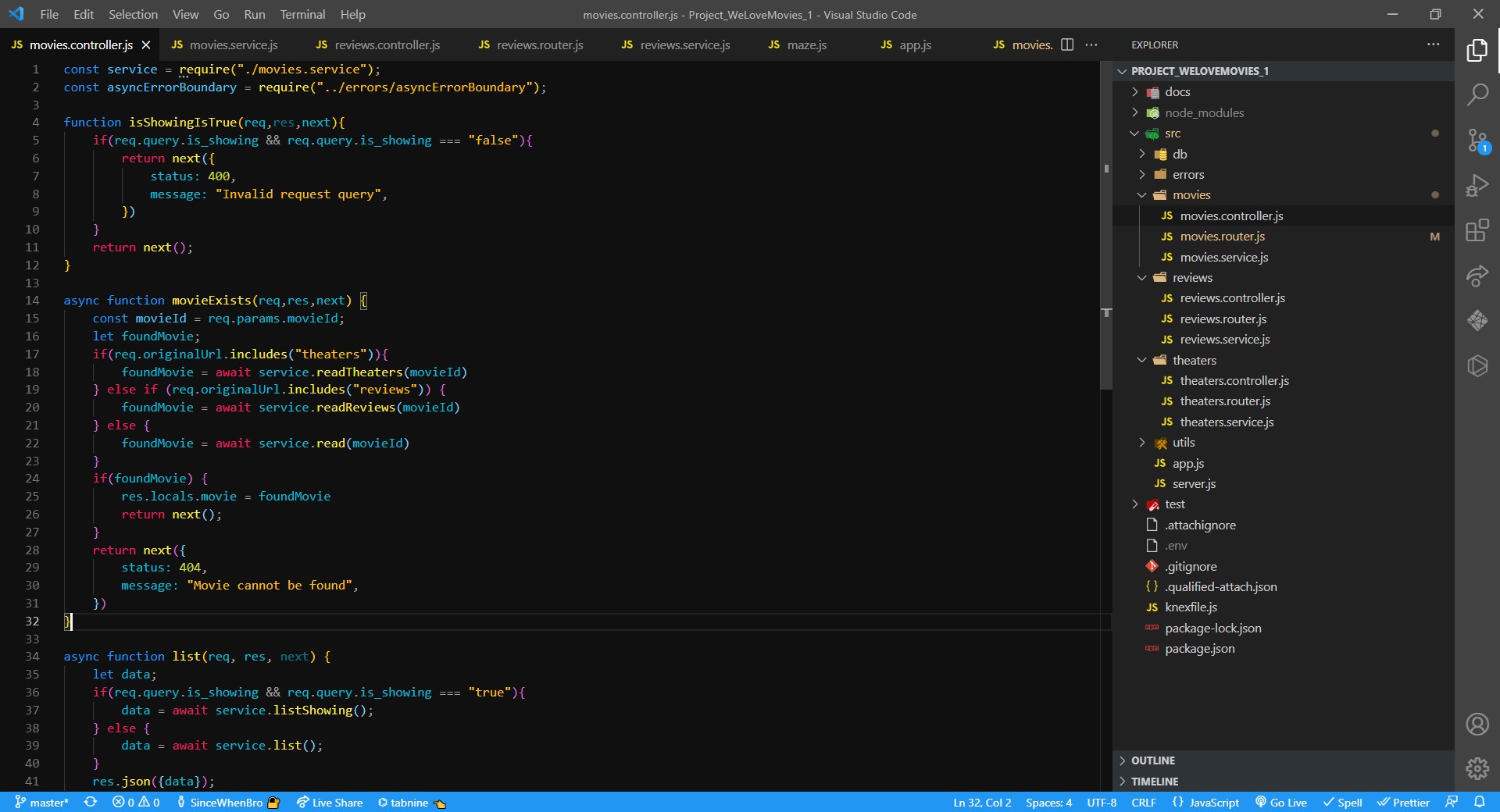Open Manage gear icon in activity bar
The height and width of the screenshot is (812, 1500).
(1477, 769)
